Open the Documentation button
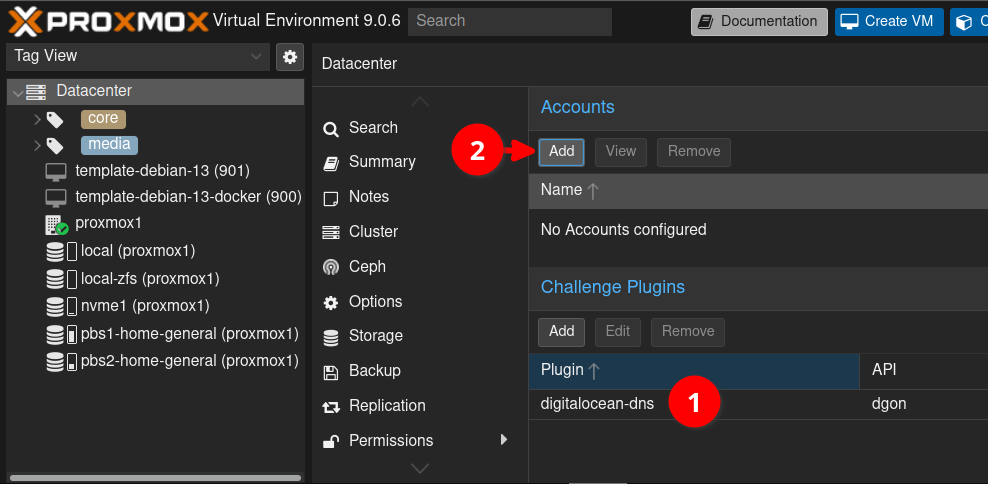The image size is (988, 484). click(x=759, y=22)
